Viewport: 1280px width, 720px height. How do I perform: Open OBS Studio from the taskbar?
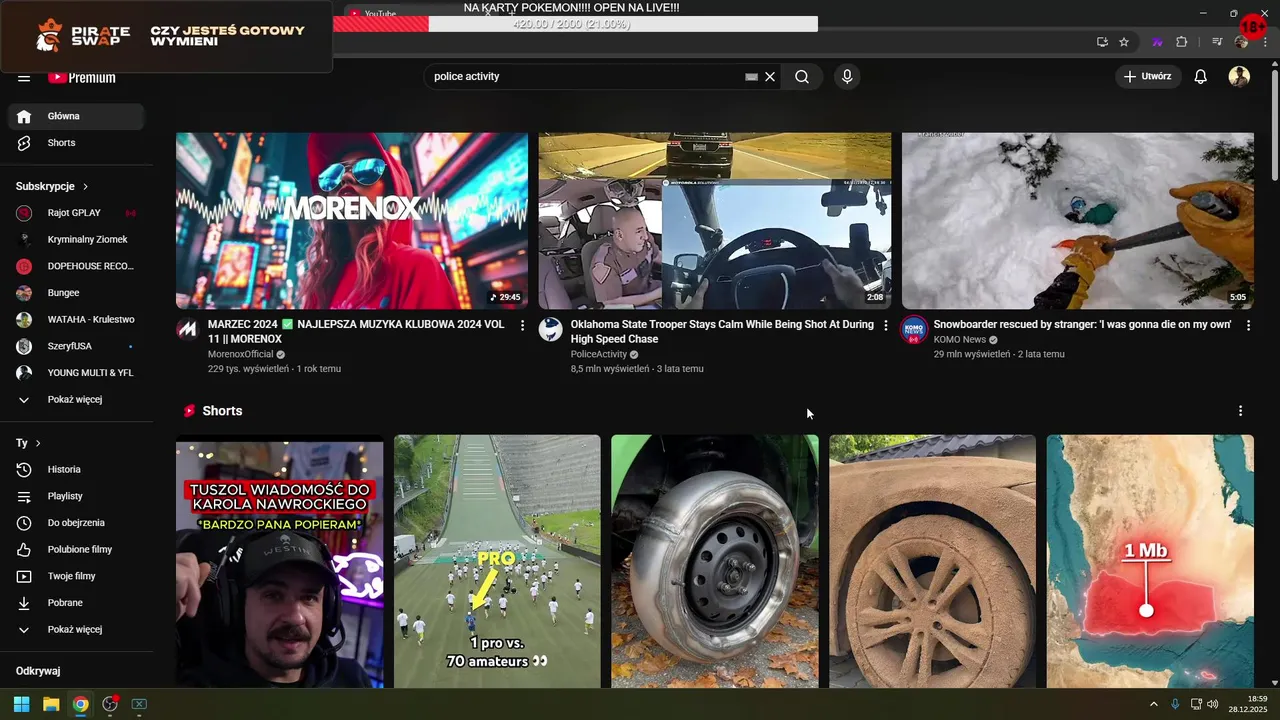110,704
